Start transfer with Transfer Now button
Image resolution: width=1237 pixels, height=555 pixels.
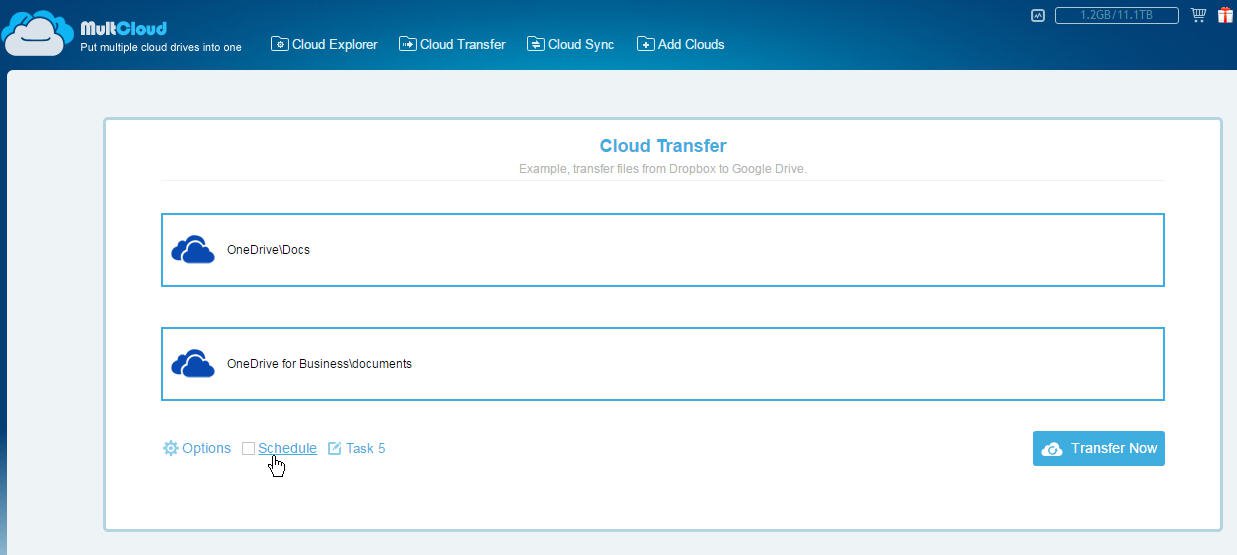tap(1099, 448)
